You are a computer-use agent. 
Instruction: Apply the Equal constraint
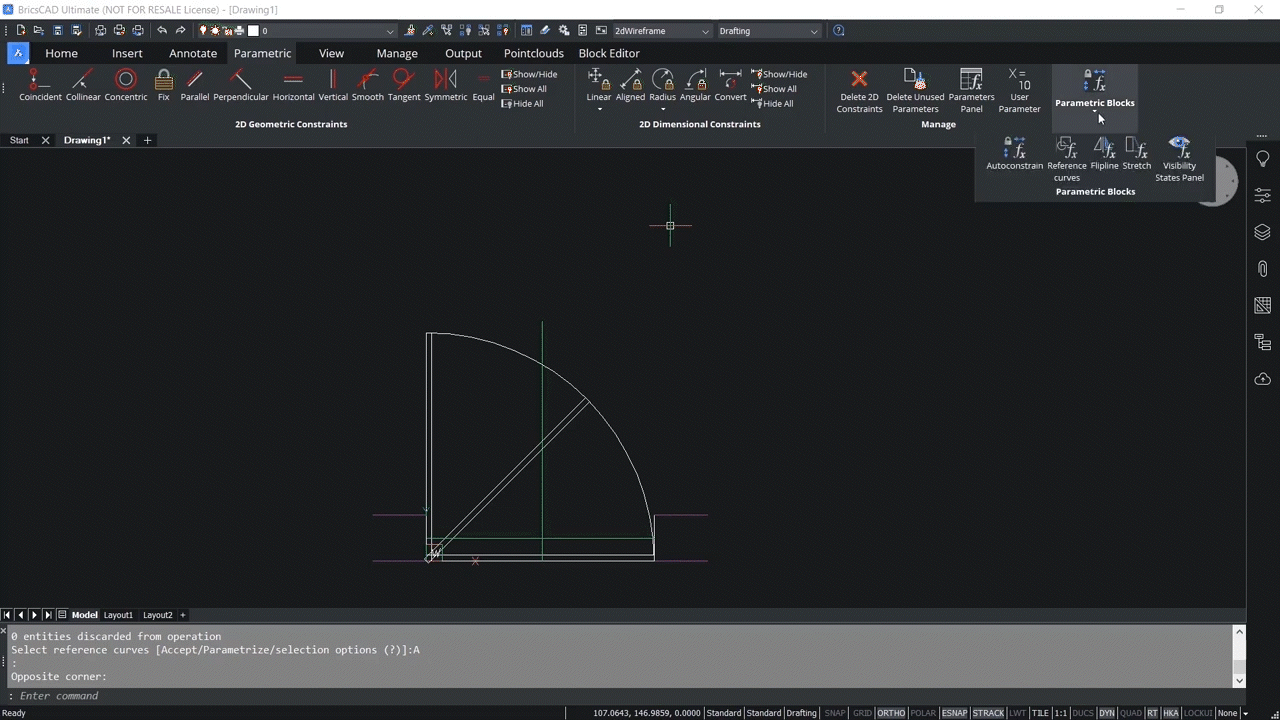(484, 85)
